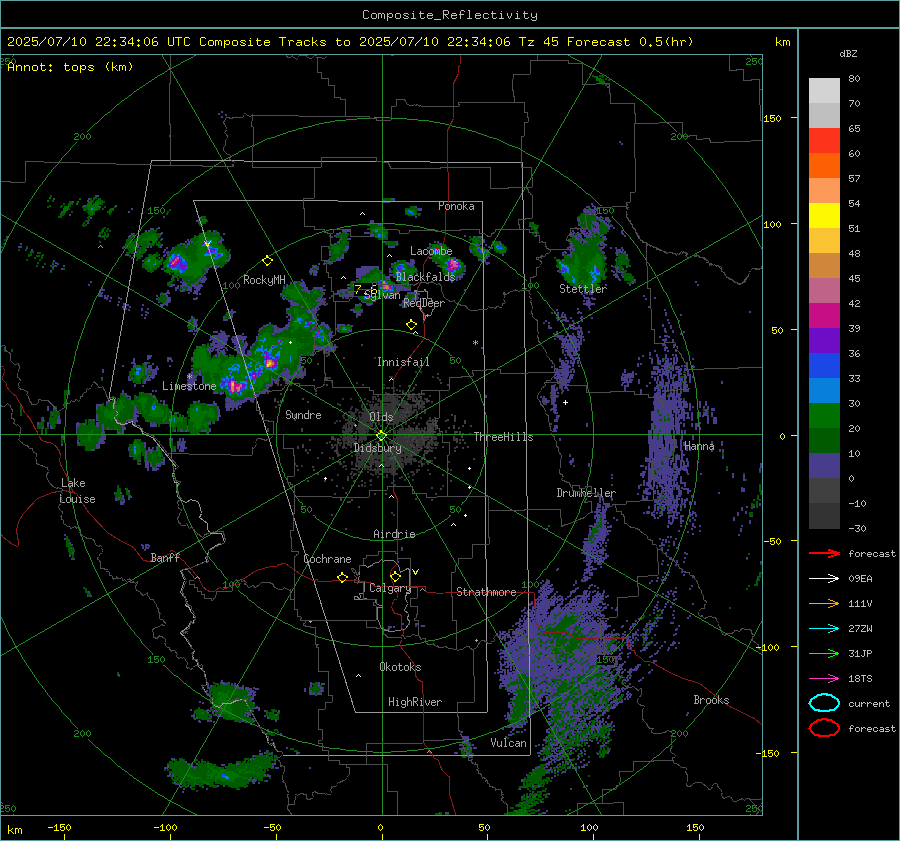Pick the yellow 54-51 dBZ color swatch
900x841 pixels.
[824, 216]
